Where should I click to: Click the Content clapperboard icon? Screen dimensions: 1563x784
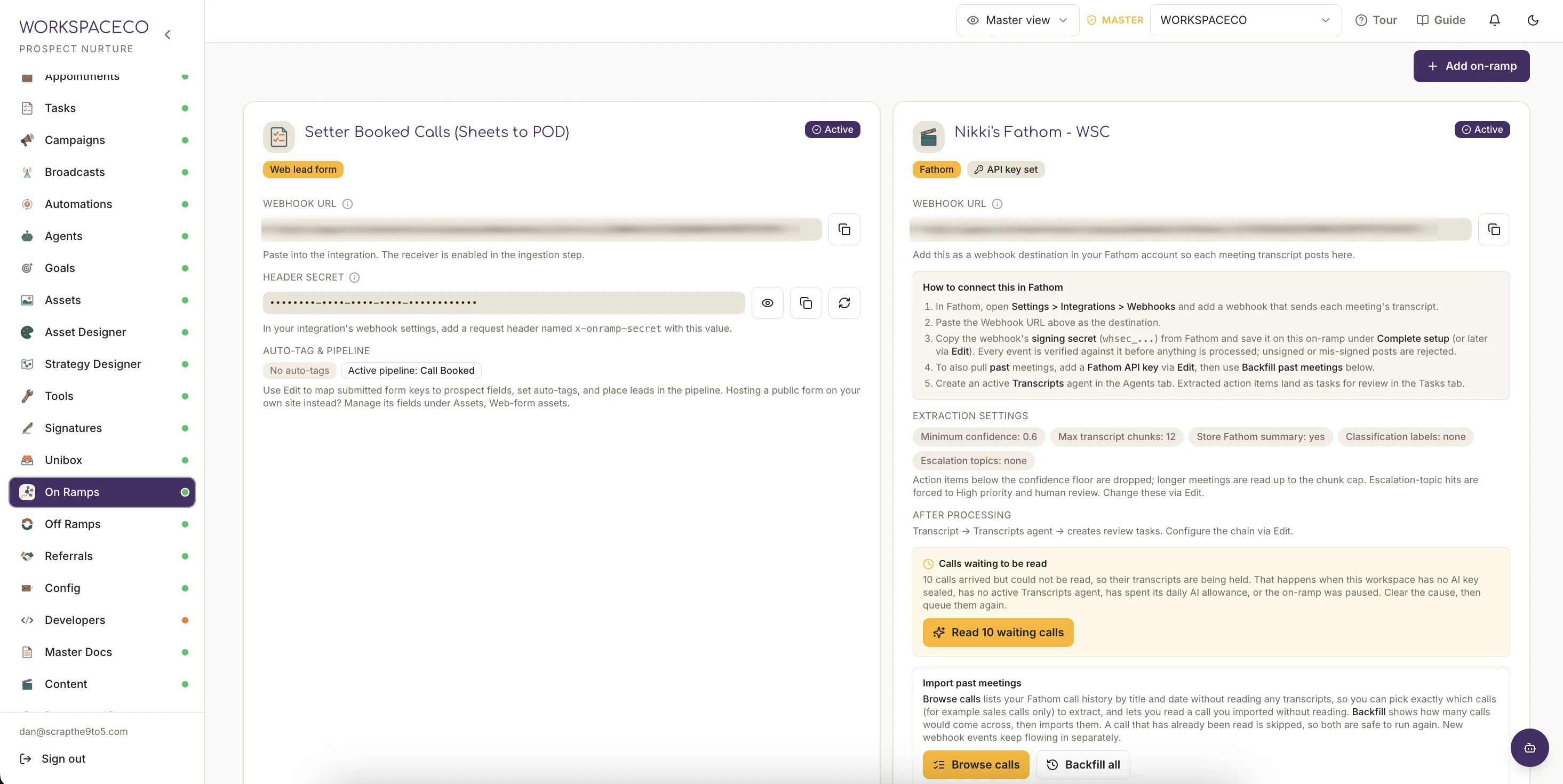(27, 684)
